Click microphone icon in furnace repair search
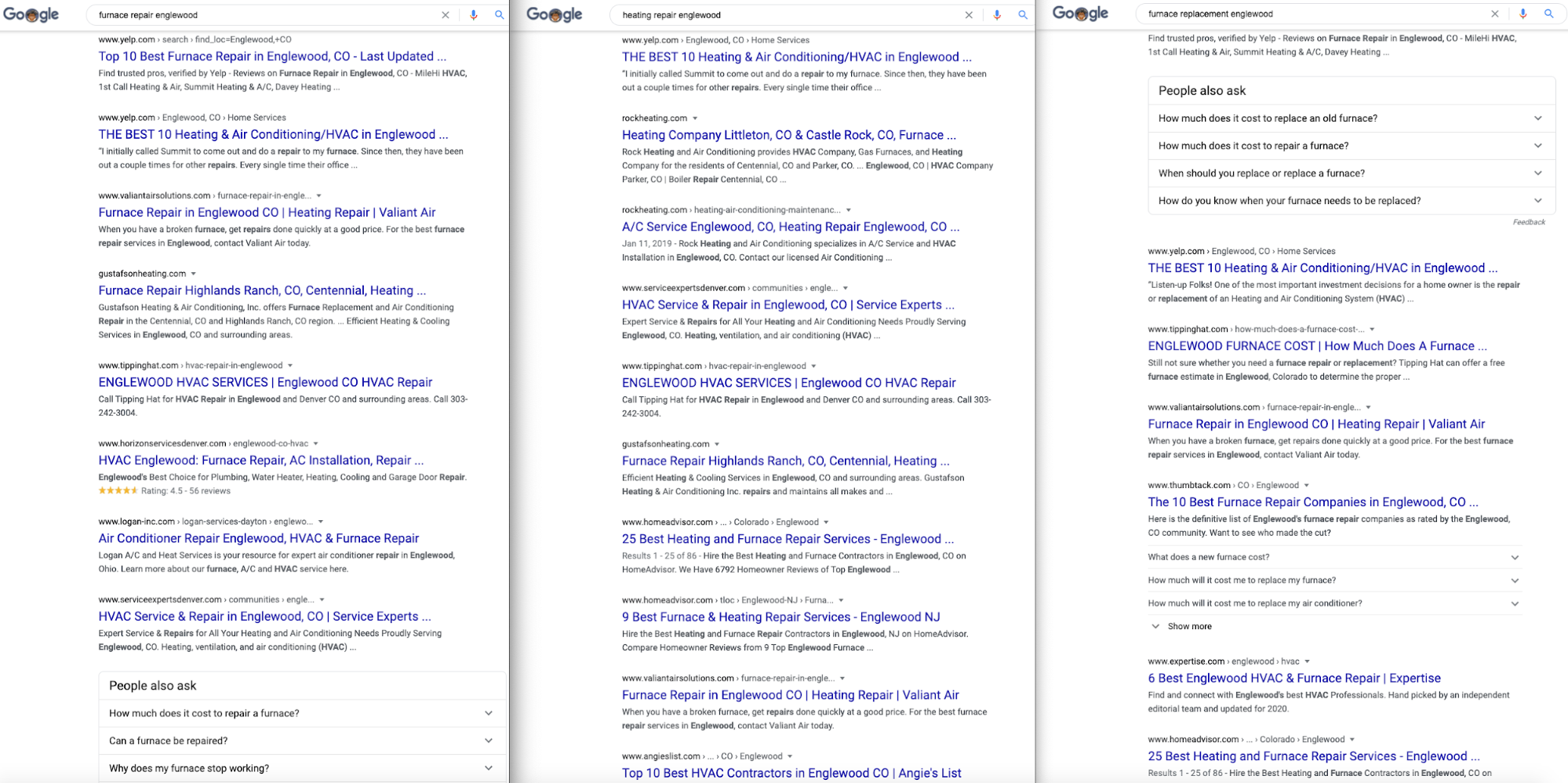 [x=474, y=15]
